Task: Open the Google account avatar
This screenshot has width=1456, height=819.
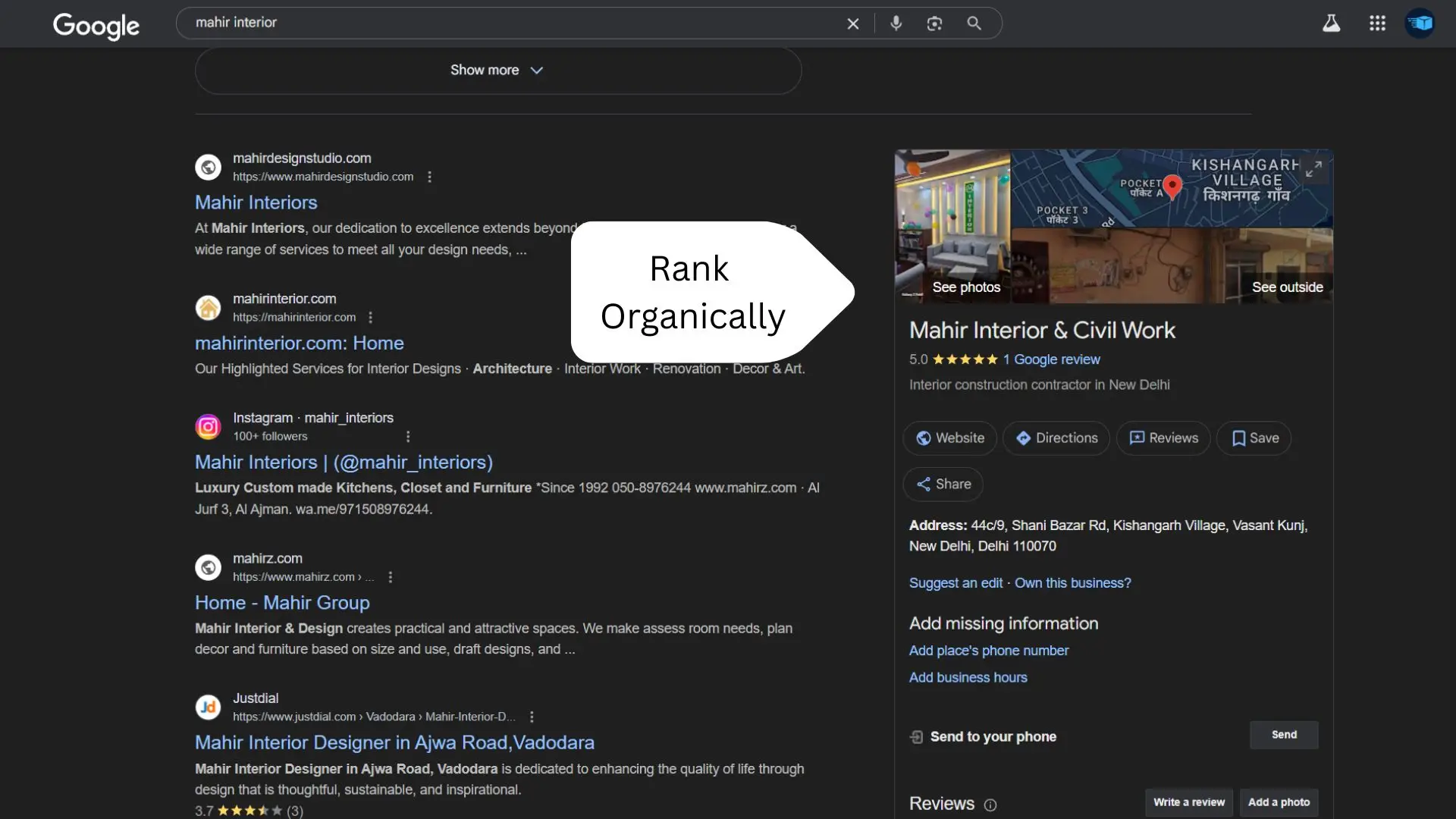Action: tap(1420, 24)
